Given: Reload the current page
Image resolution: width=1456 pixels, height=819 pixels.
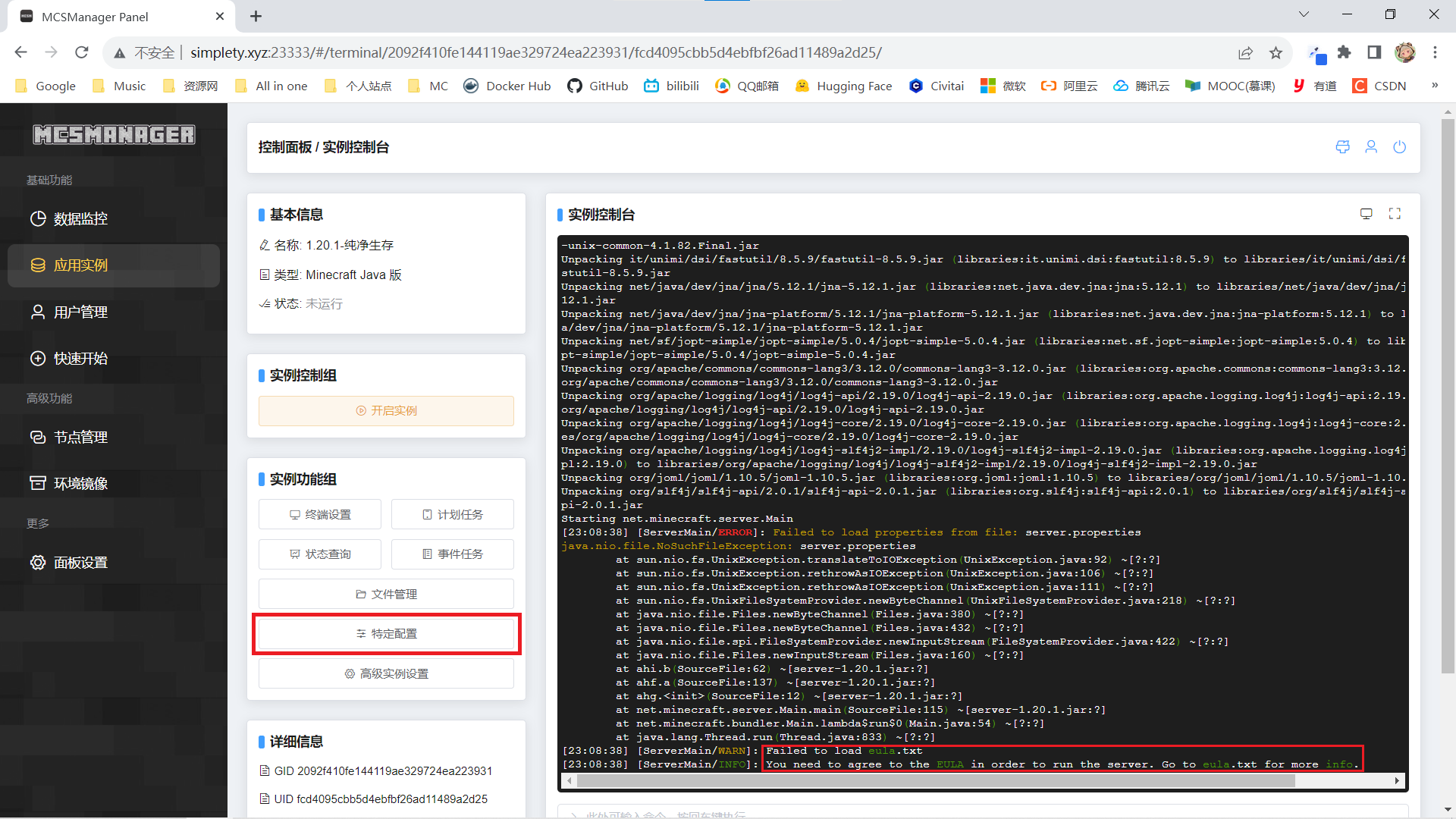Looking at the screenshot, I should tap(82, 52).
